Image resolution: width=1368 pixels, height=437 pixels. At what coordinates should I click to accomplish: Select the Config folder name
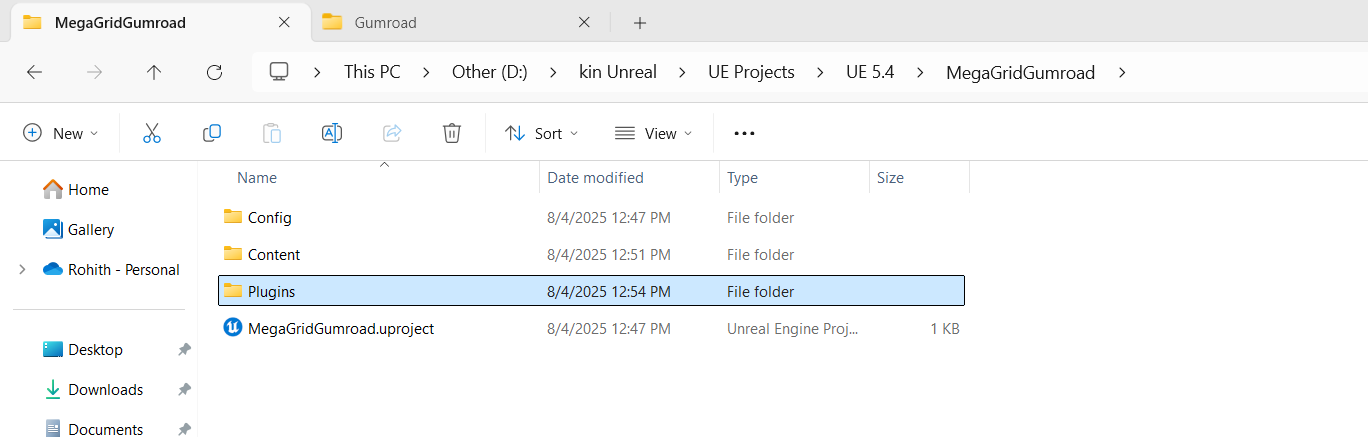click(270, 217)
